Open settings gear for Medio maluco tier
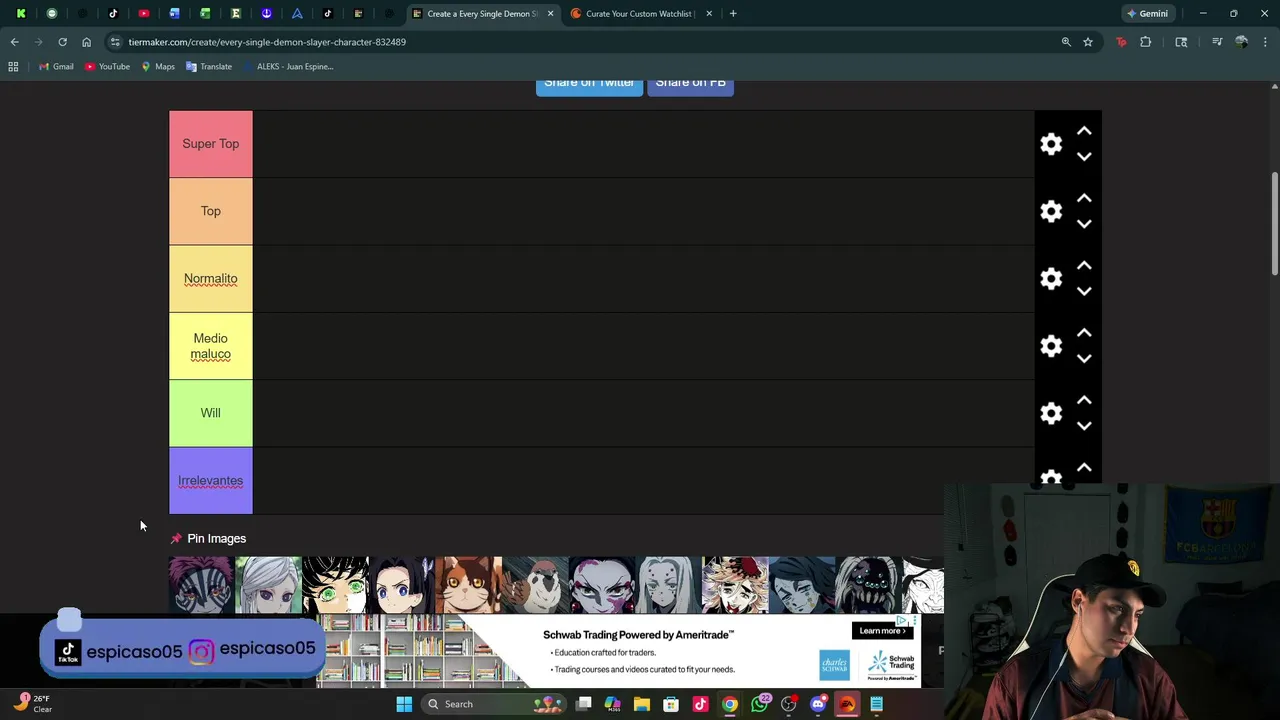Image resolution: width=1280 pixels, height=720 pixels. pyautogui.click(x=1051, y=346)
